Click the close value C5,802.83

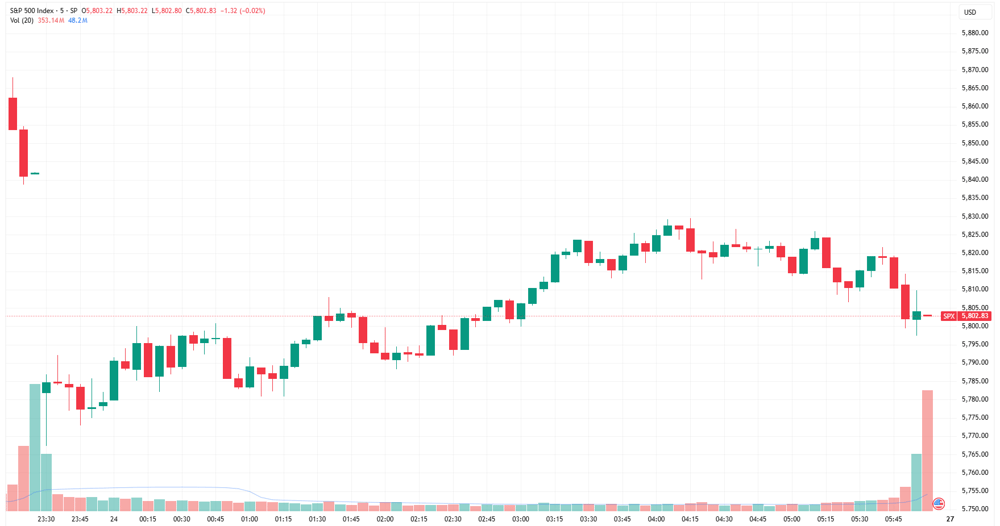click(x=201, y=11)
